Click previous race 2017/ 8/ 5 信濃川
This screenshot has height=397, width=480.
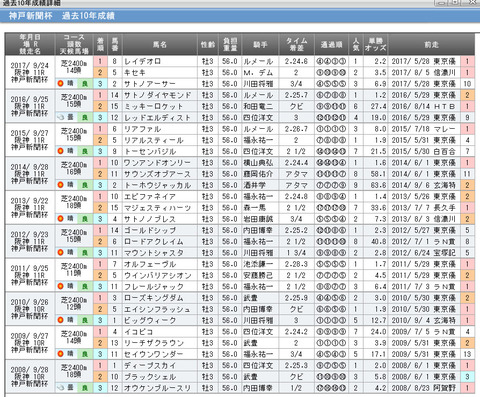coord(424,73)
